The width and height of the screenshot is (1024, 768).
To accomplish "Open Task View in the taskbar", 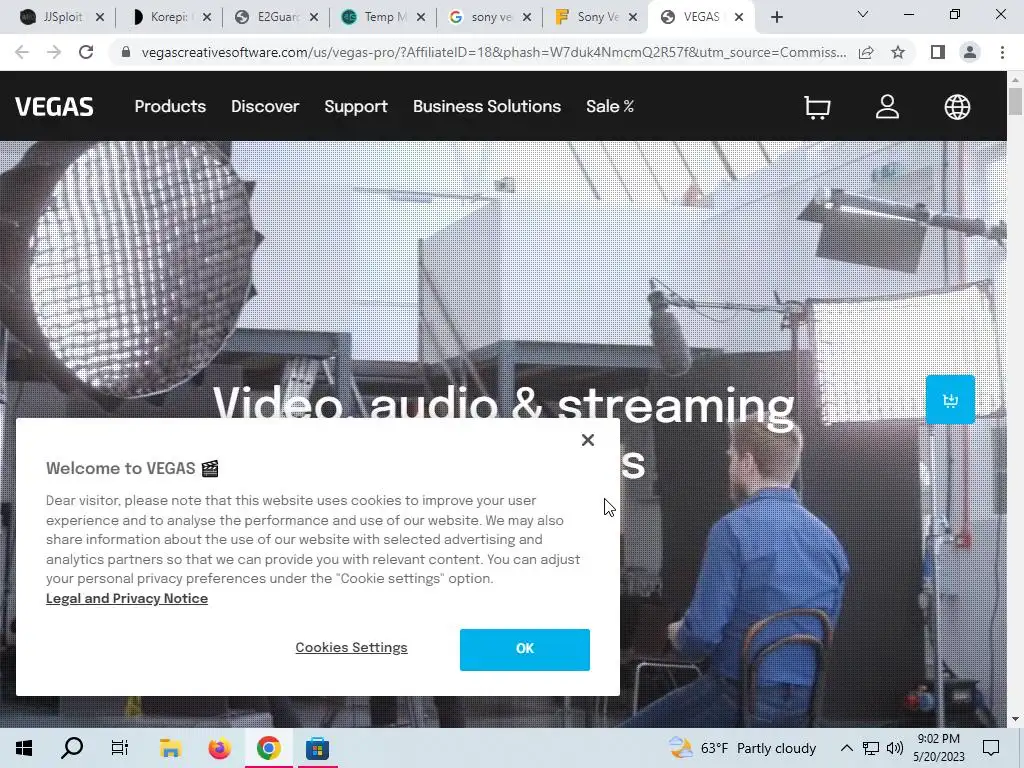I will (120, 748).
